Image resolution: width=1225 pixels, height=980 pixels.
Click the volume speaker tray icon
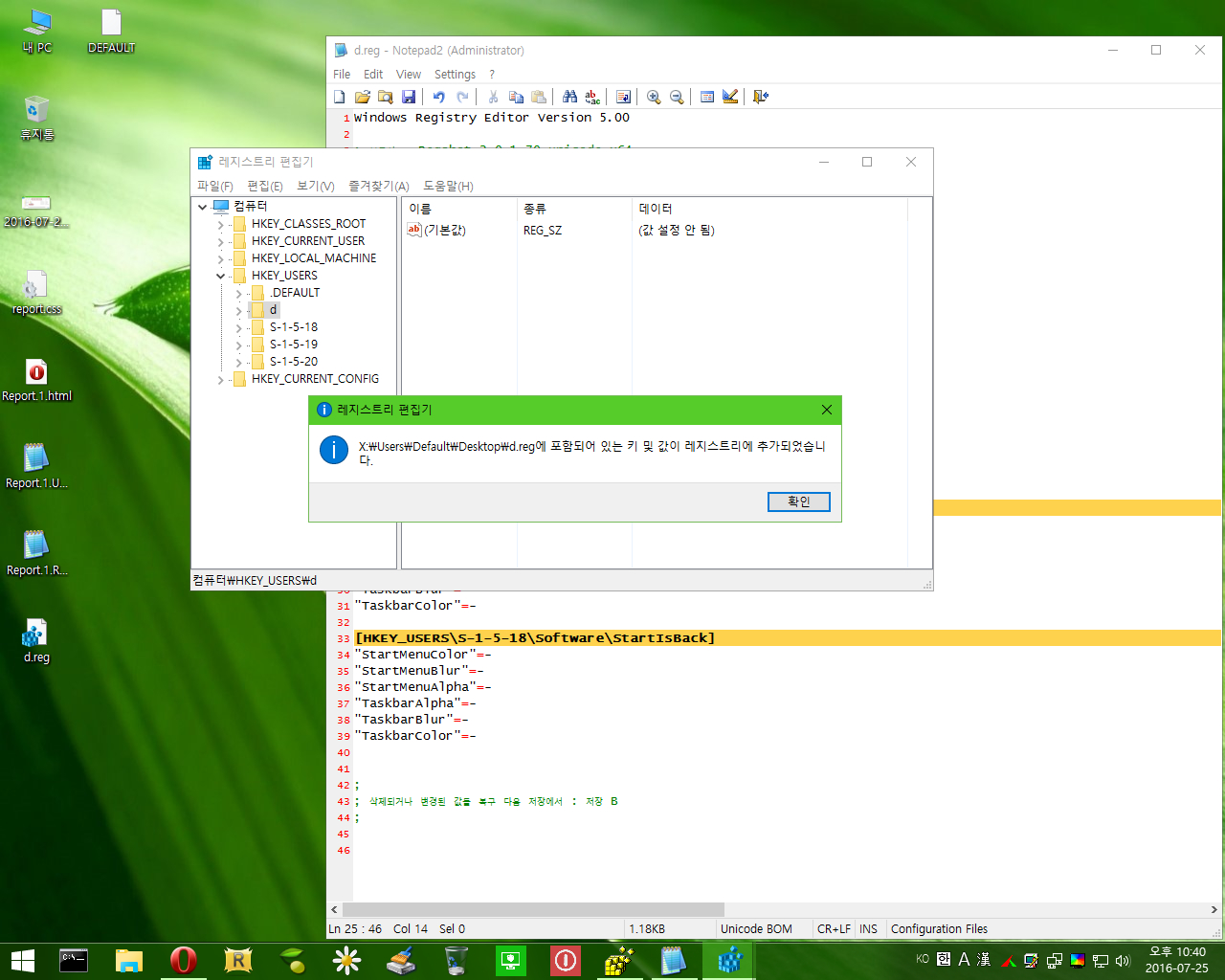coord(1123,960)
